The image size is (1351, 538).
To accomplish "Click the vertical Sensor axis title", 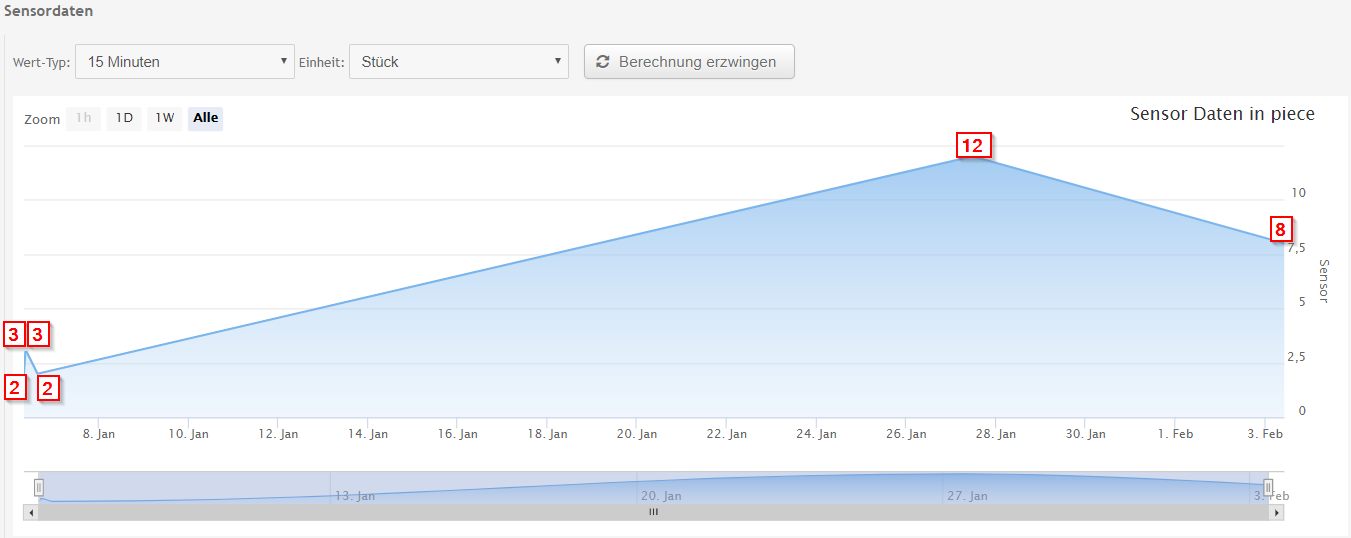I will (x=1323, y=281).
